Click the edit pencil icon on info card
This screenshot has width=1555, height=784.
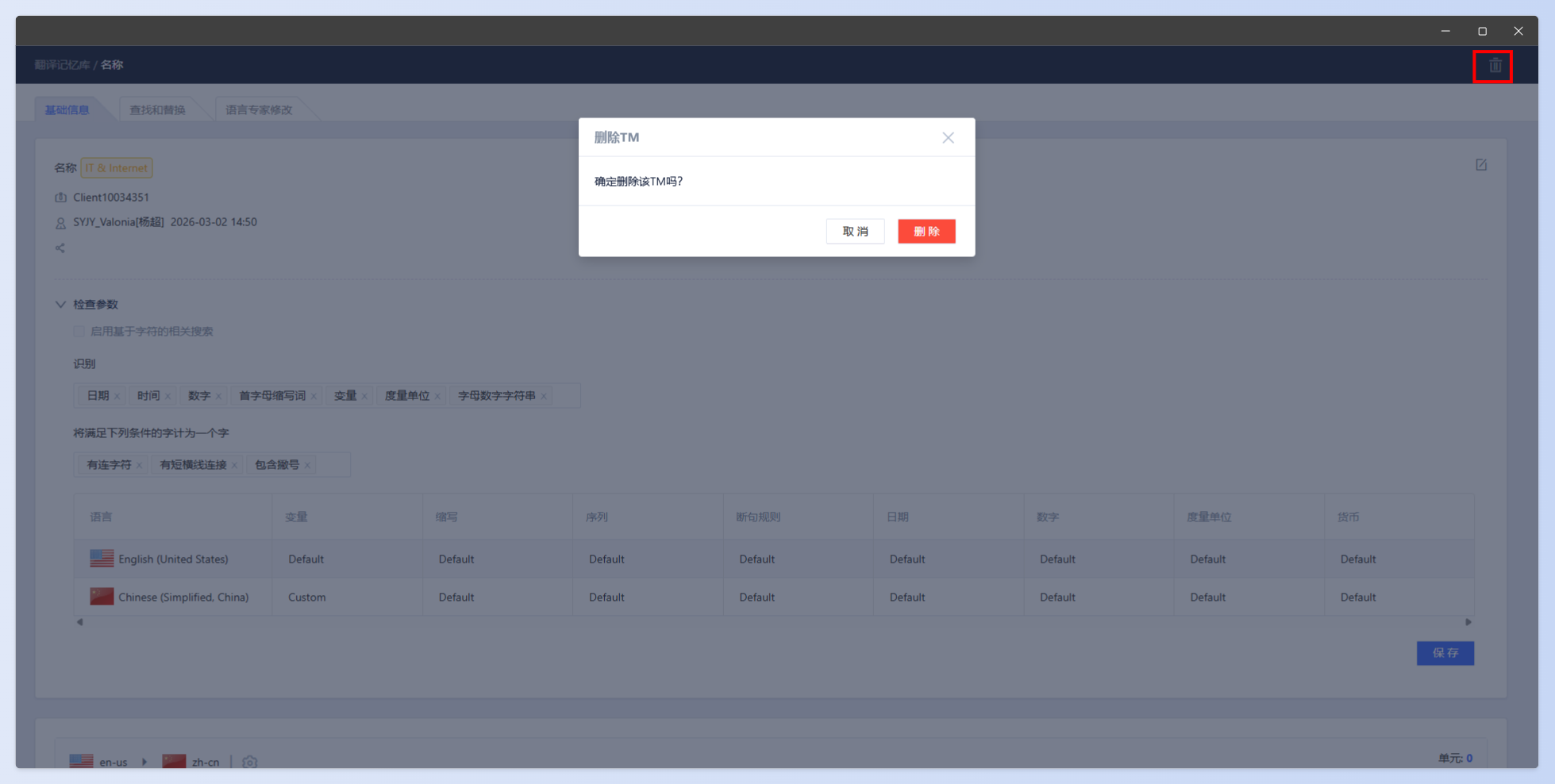(x=1481, y=165)
